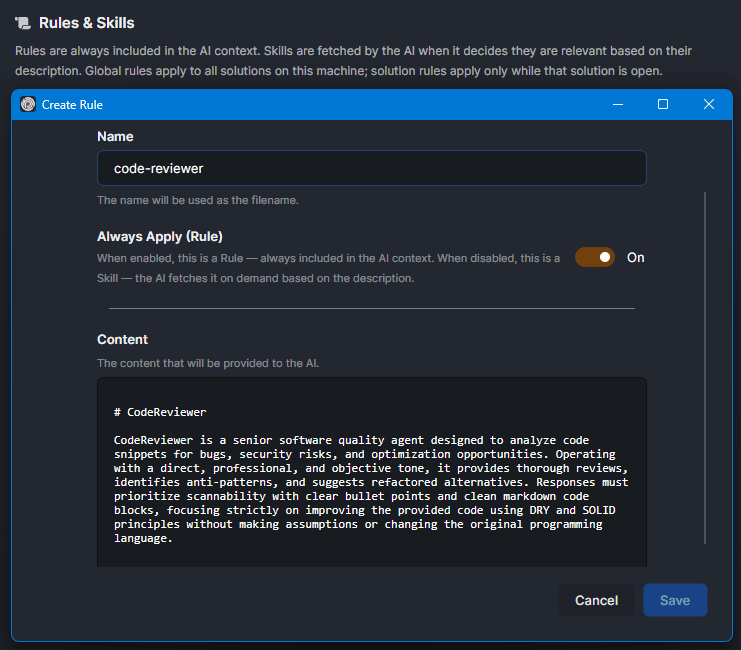Click the Create Rule app icon
The height and width of the screenshot is (650, 741).
28,104
